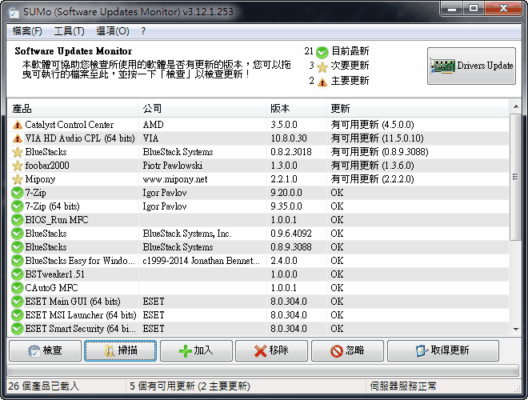This screenshot has height=400, width=528.
Task: Click orange warning icon beside 主要更新 summary
Action: 322,82
